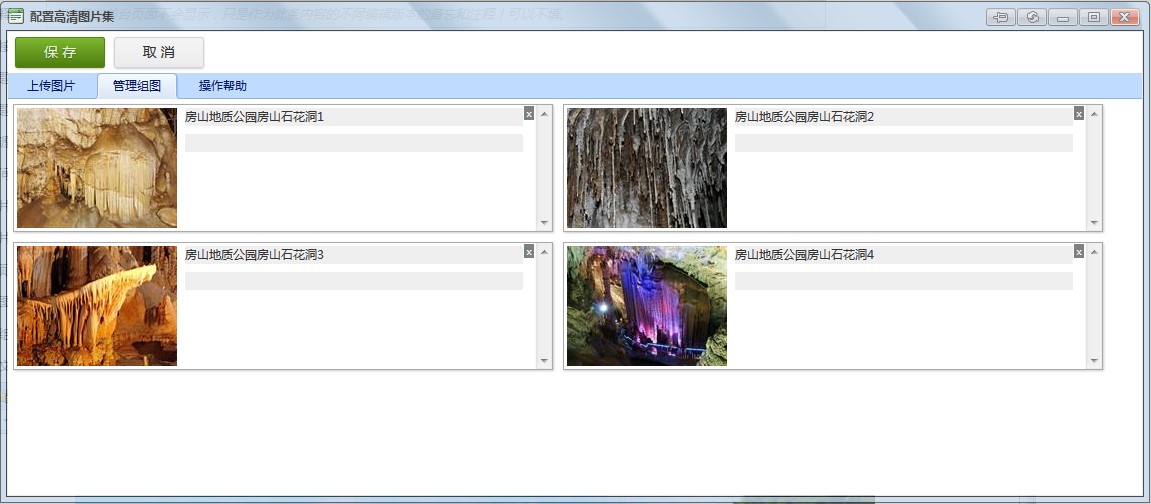Remove 房山石花洞1 image with its x icon
Viewport: 1151px width, 504px height.
pyautogui.click(x=529, y=114)
